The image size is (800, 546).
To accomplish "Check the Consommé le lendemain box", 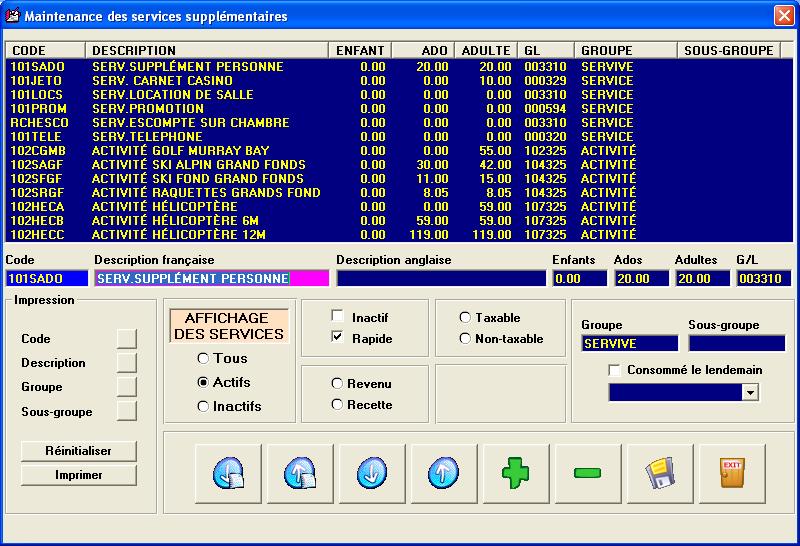I will point(615,370).
